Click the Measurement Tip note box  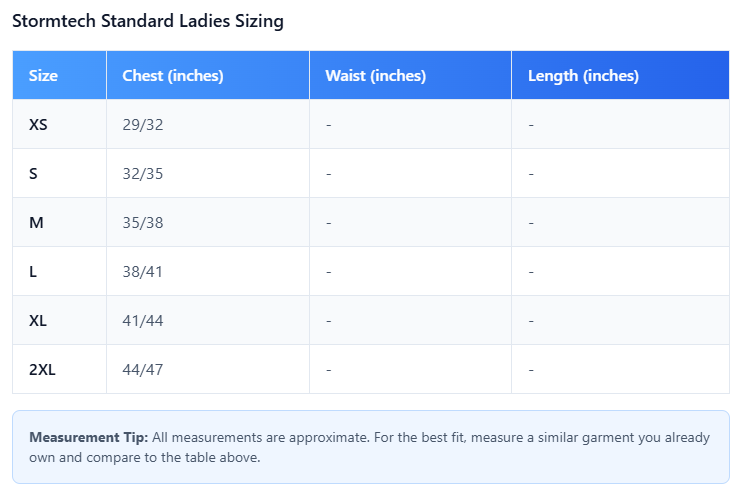click(x=371, y=447)
